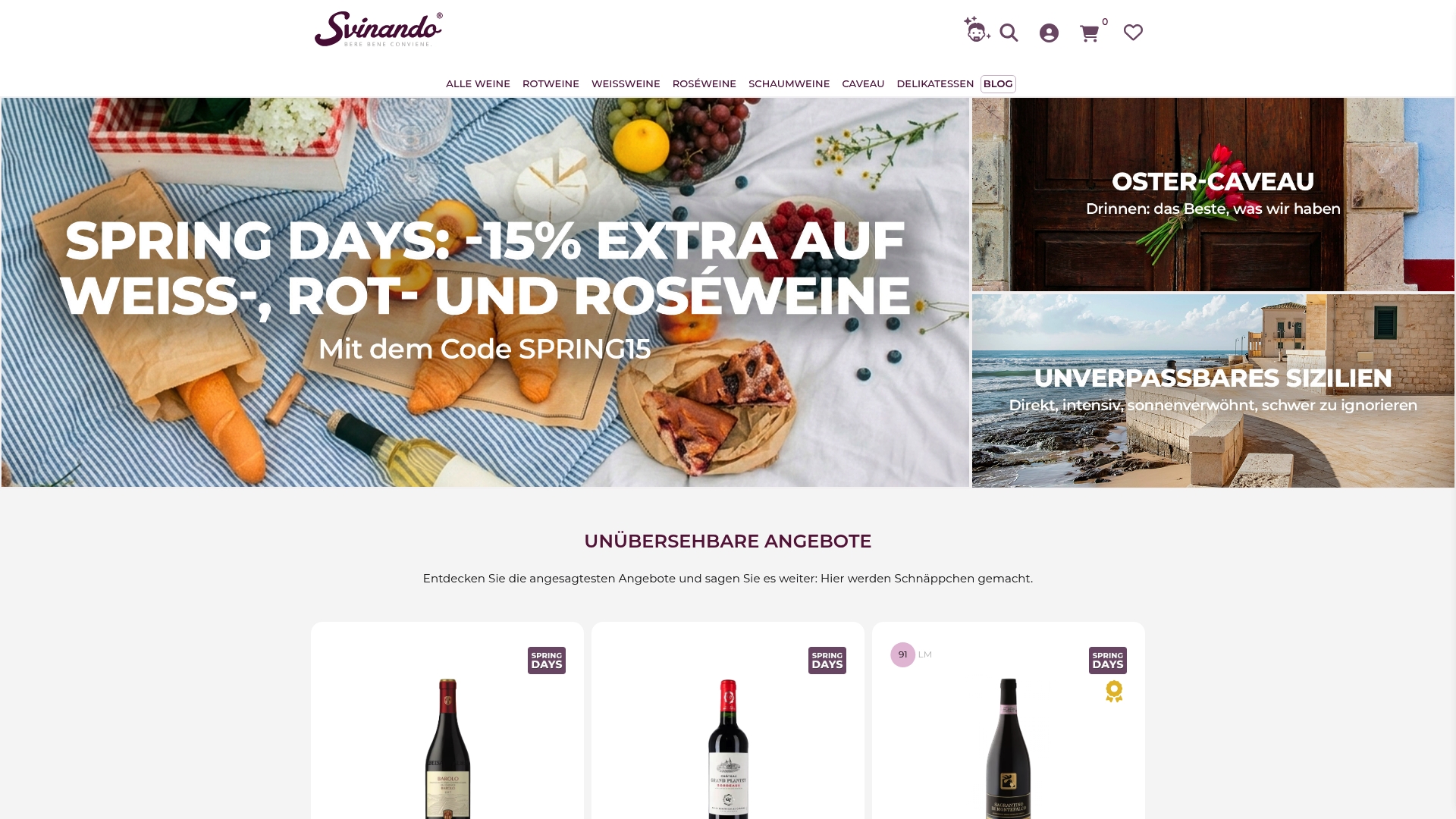Open the Spring Days SPRING15 banner
Image resolution: width=1456 pixels, height=819 pixels.
(485, 292)
